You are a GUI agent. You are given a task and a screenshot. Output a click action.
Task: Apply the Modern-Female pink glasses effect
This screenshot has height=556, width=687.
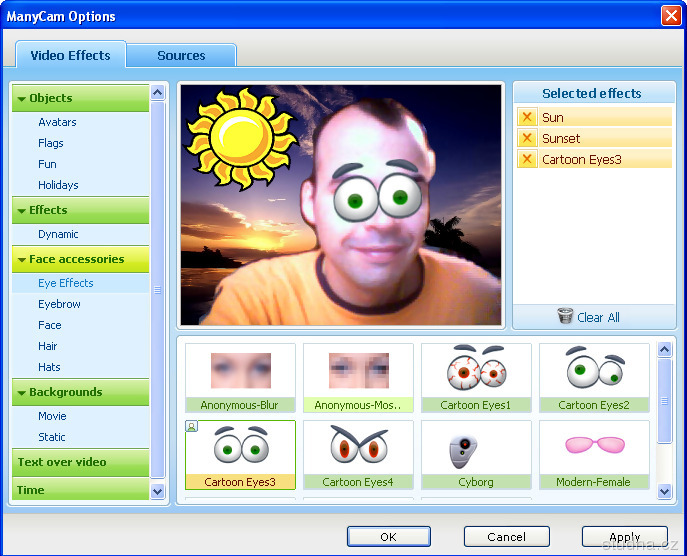594,455
